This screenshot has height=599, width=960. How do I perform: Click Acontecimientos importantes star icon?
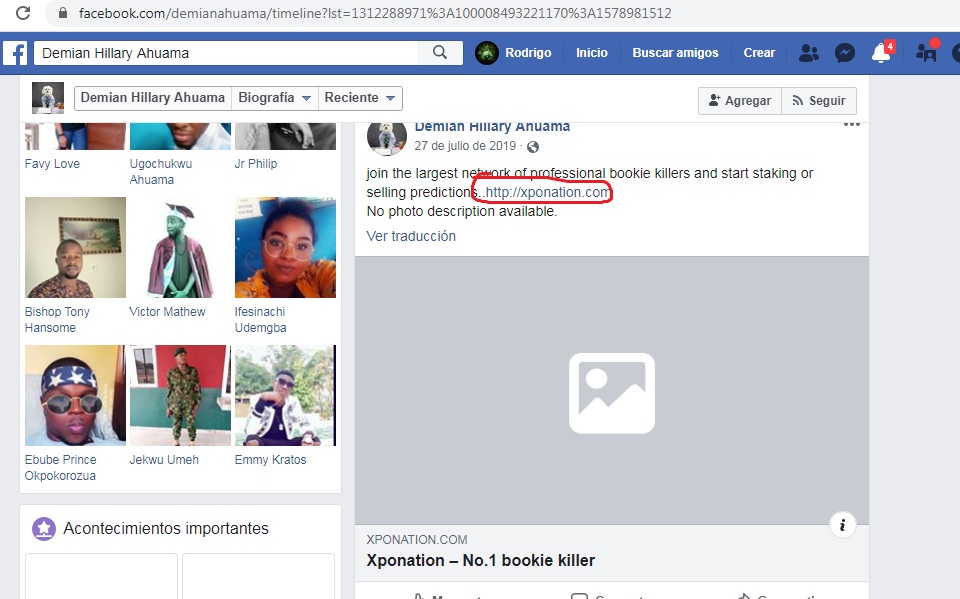point(43,529)
